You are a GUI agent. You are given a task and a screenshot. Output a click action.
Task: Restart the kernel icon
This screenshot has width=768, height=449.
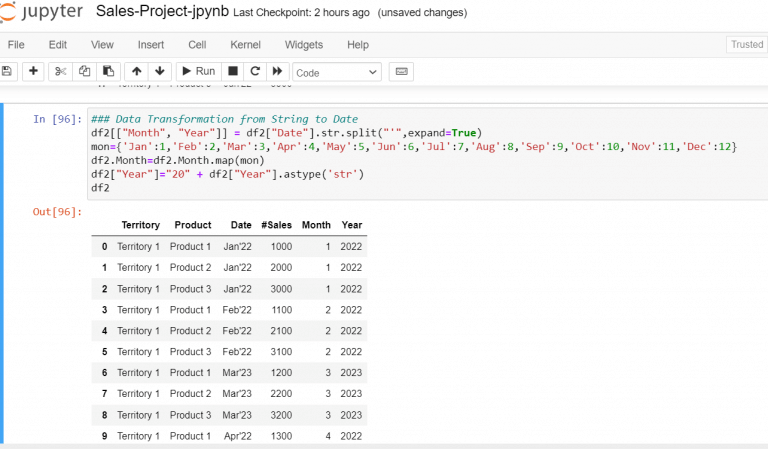point(255,71)
